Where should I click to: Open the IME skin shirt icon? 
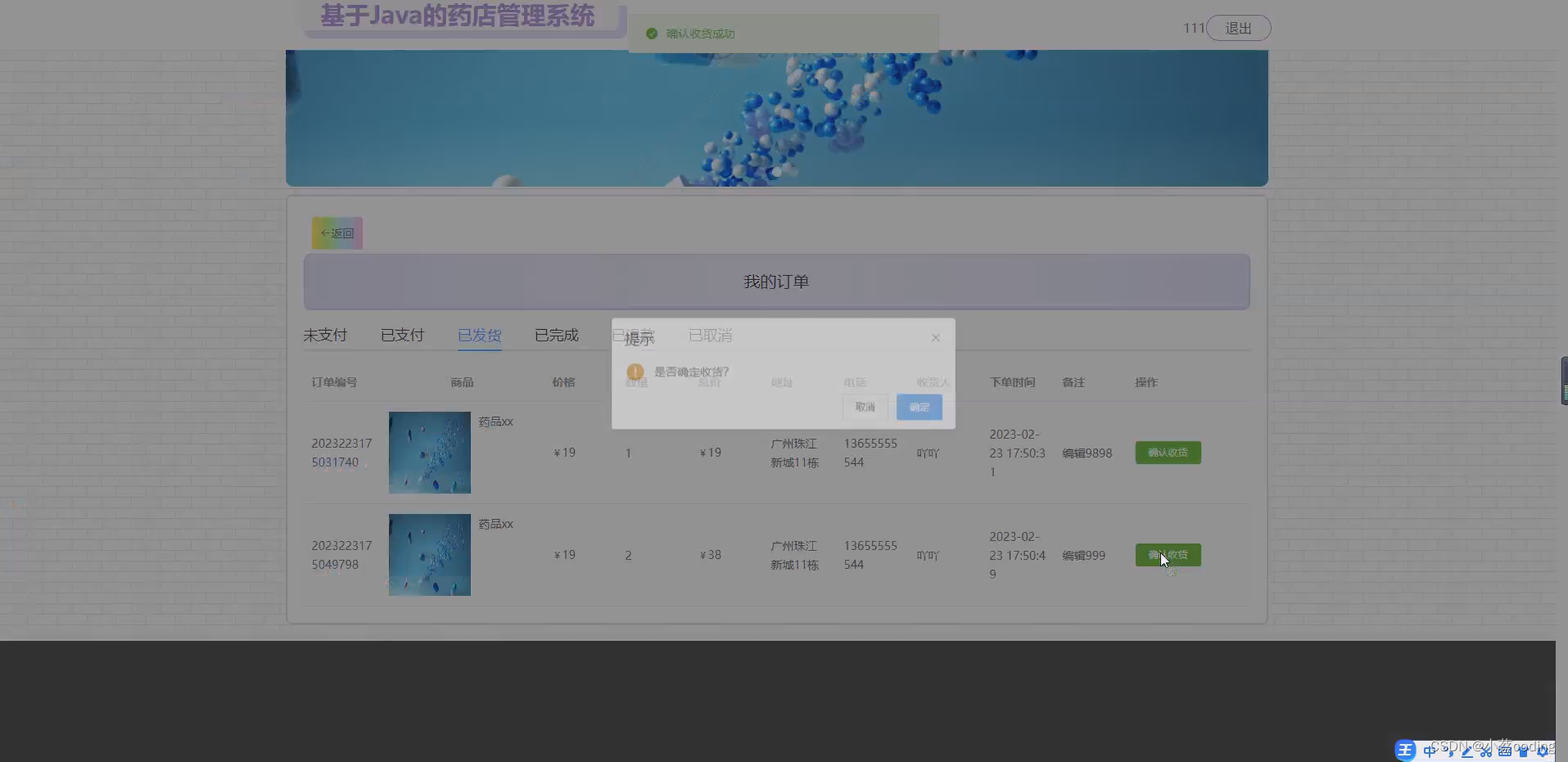point(1523,751)
